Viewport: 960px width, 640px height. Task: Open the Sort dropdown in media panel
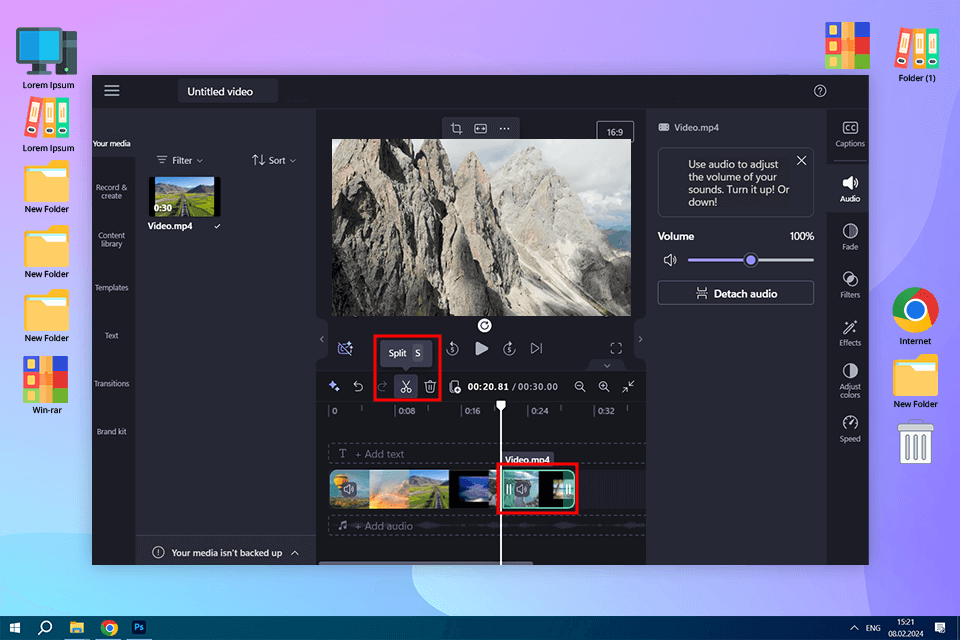click(274, 160)
